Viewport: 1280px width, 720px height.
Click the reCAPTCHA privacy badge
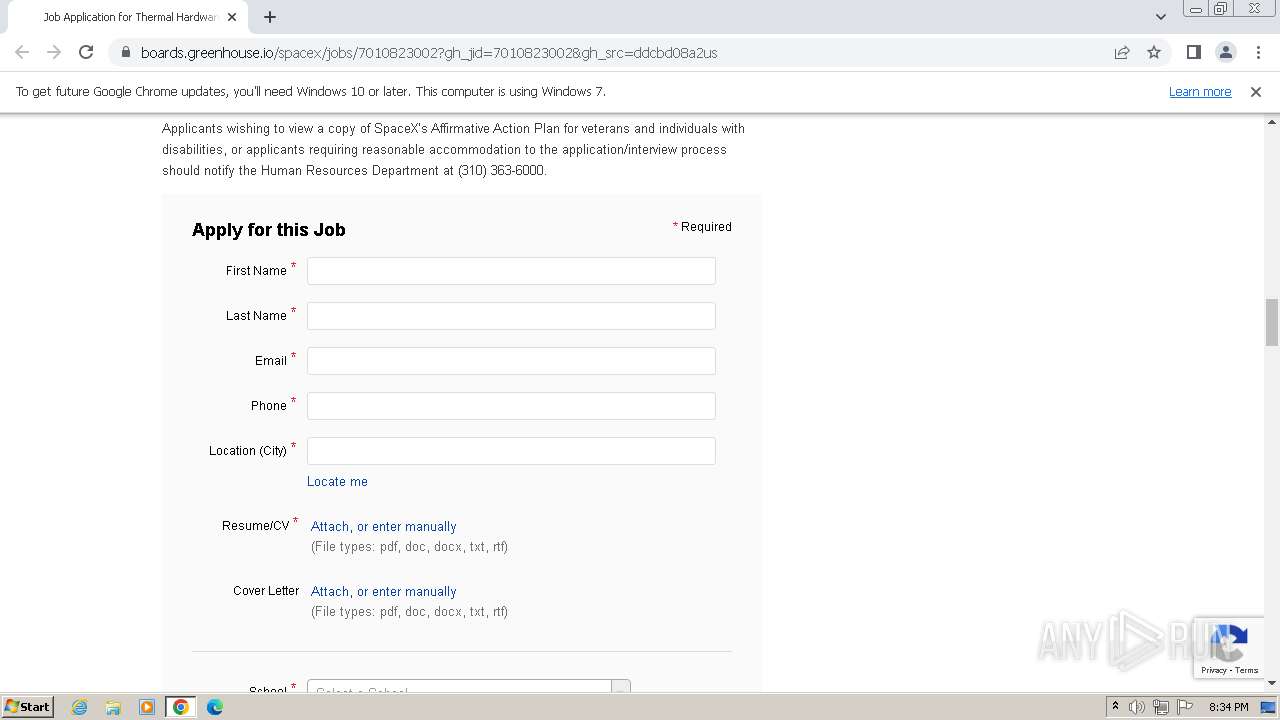point(1230,648)
